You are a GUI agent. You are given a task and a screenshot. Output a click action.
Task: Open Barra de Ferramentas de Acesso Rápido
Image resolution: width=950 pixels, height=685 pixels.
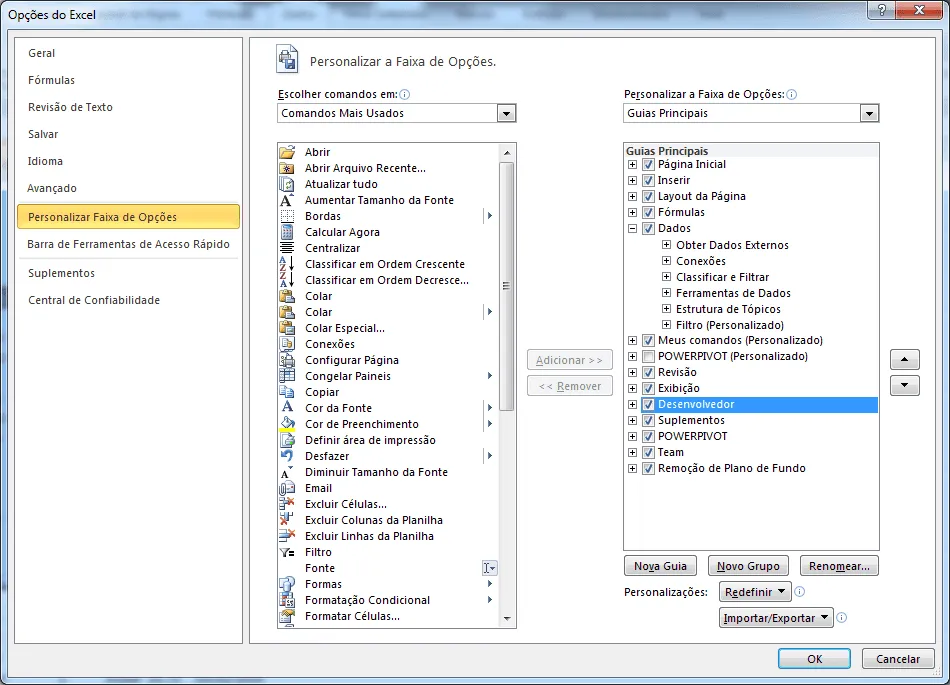point(128,244)
